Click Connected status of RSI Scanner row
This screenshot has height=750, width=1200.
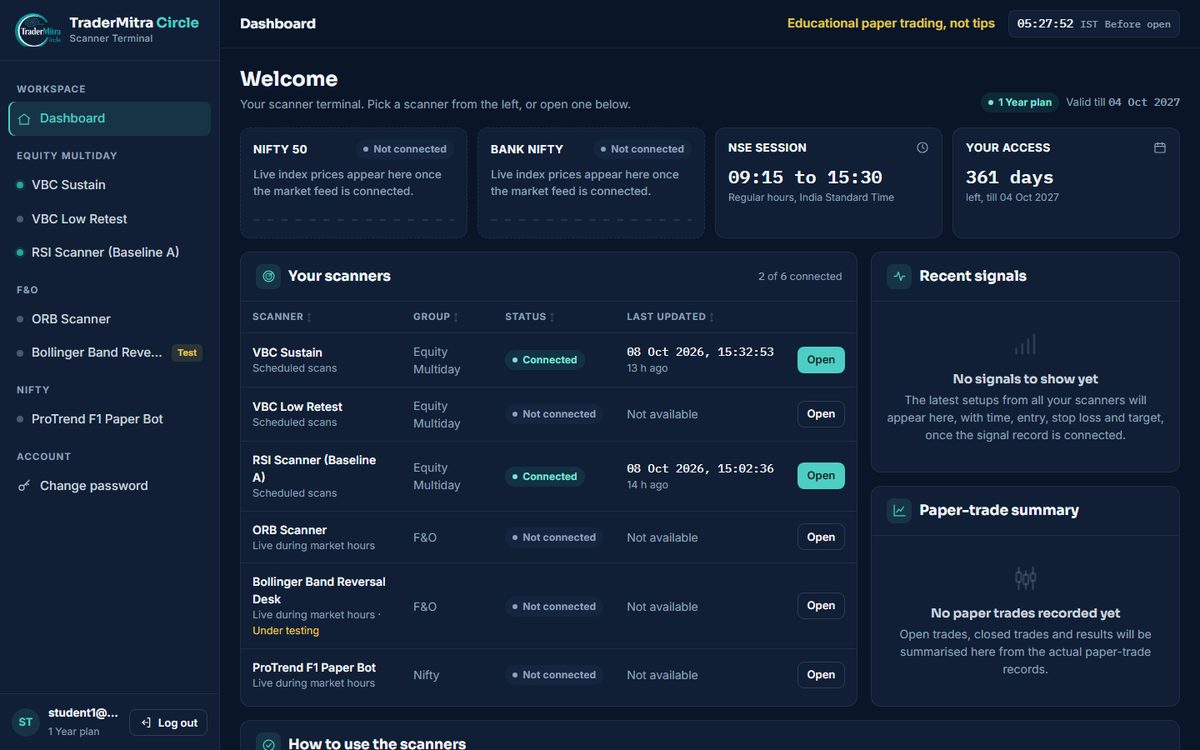[544, 477]
